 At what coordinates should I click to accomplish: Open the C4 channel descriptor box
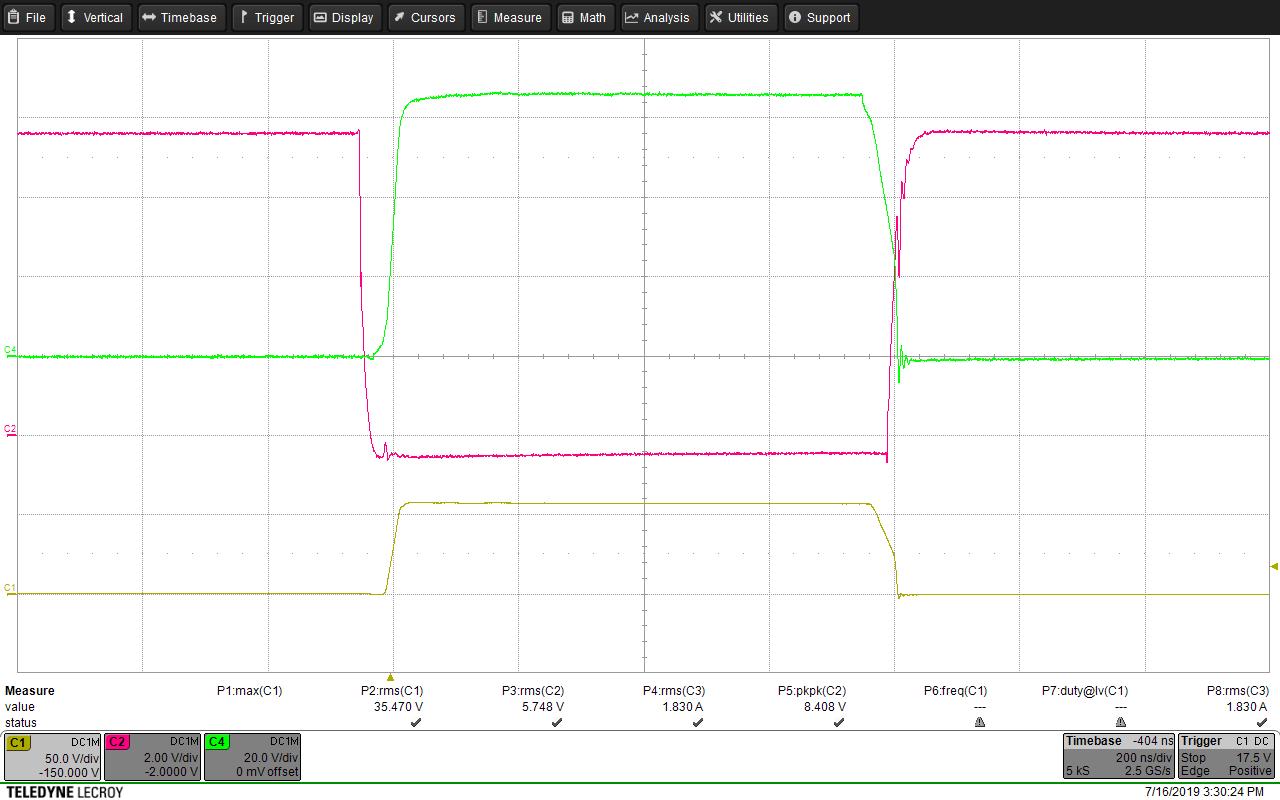(252, 757)
